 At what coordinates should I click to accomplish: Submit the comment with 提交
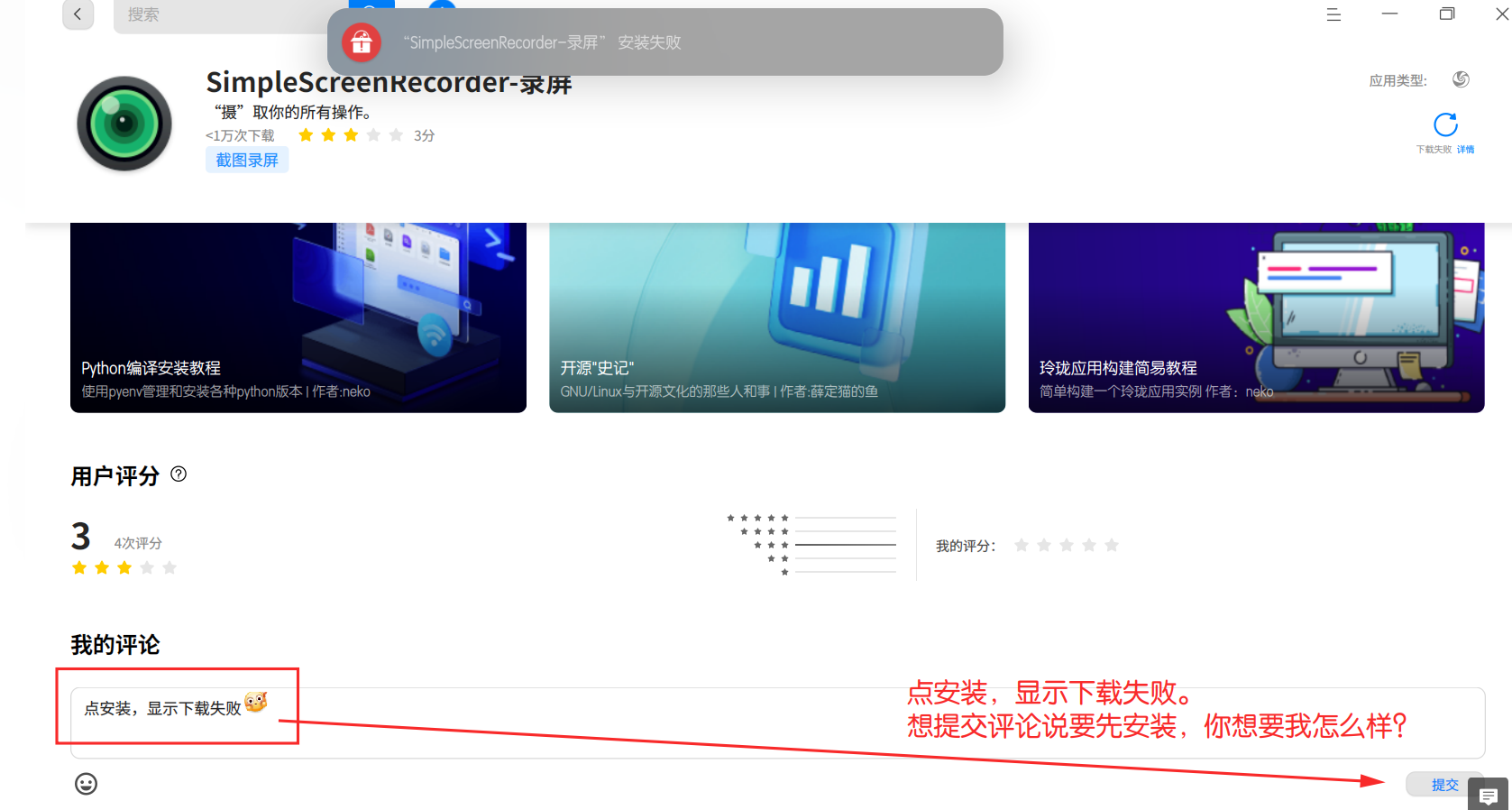(1444, 785)
